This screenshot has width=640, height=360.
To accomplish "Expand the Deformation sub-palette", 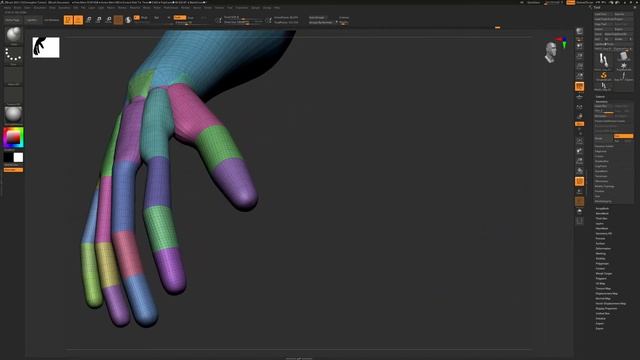I will coord(603,249).
